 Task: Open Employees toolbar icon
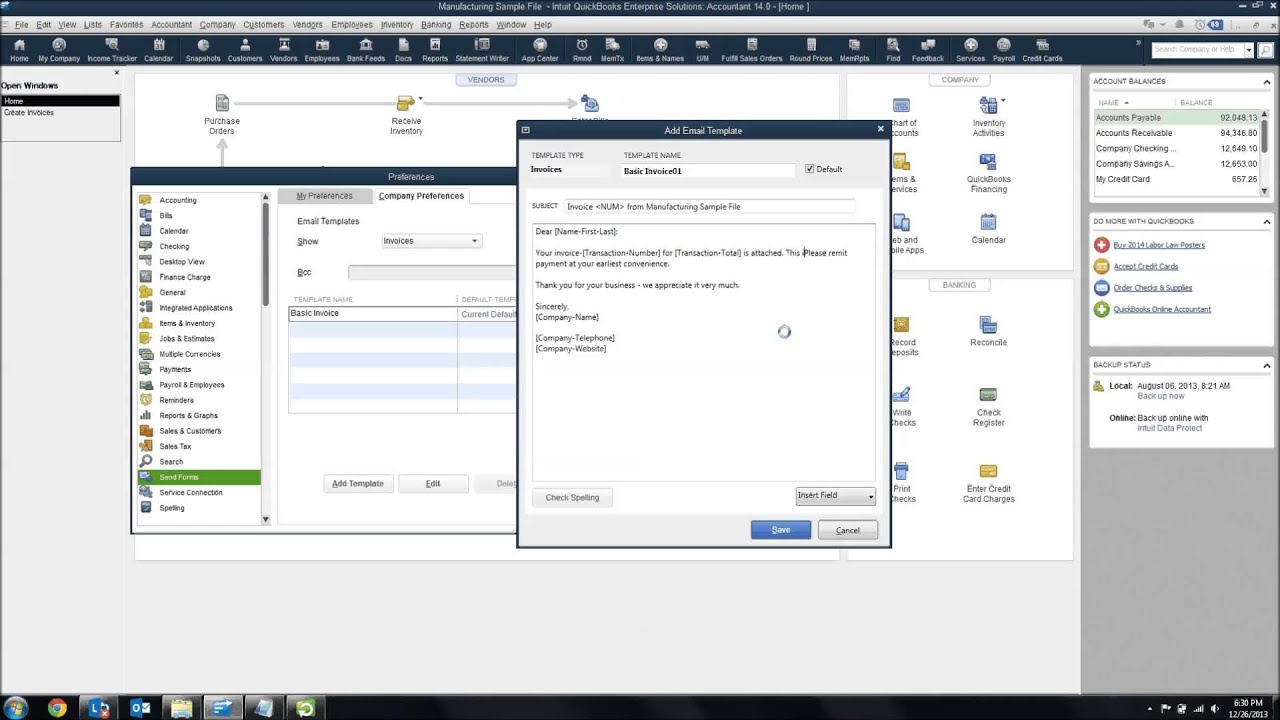[x=322, y=50]
